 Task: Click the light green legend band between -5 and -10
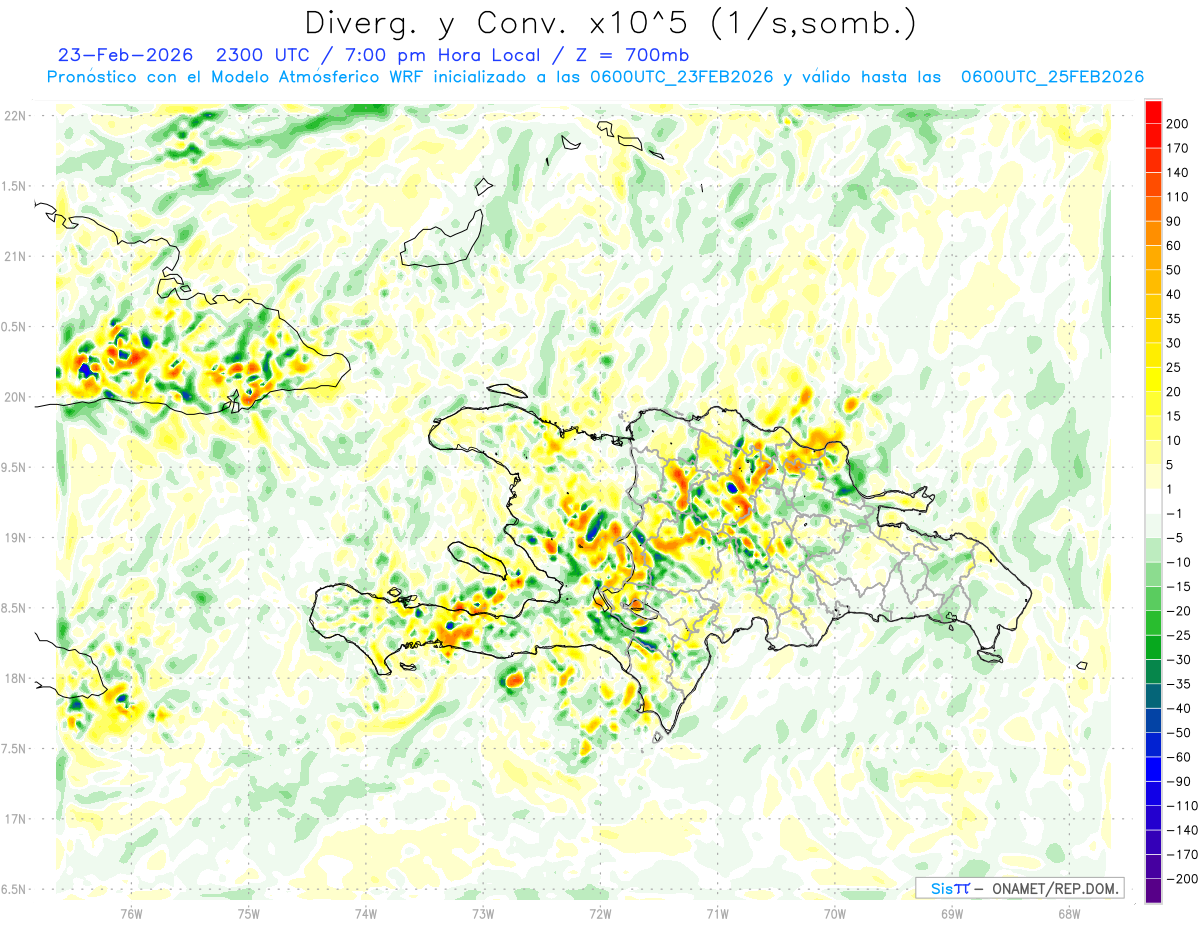coord(1153,550)
